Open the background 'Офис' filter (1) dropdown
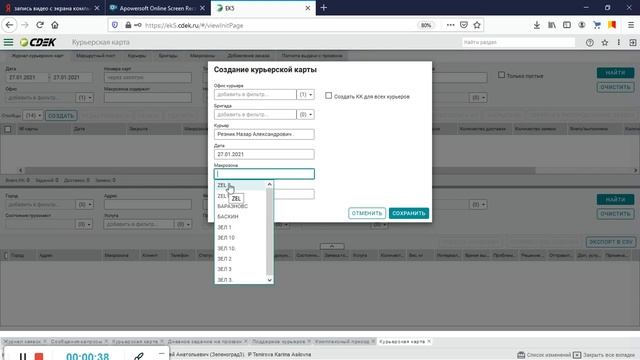640x360 pixels. click(84, 98)
